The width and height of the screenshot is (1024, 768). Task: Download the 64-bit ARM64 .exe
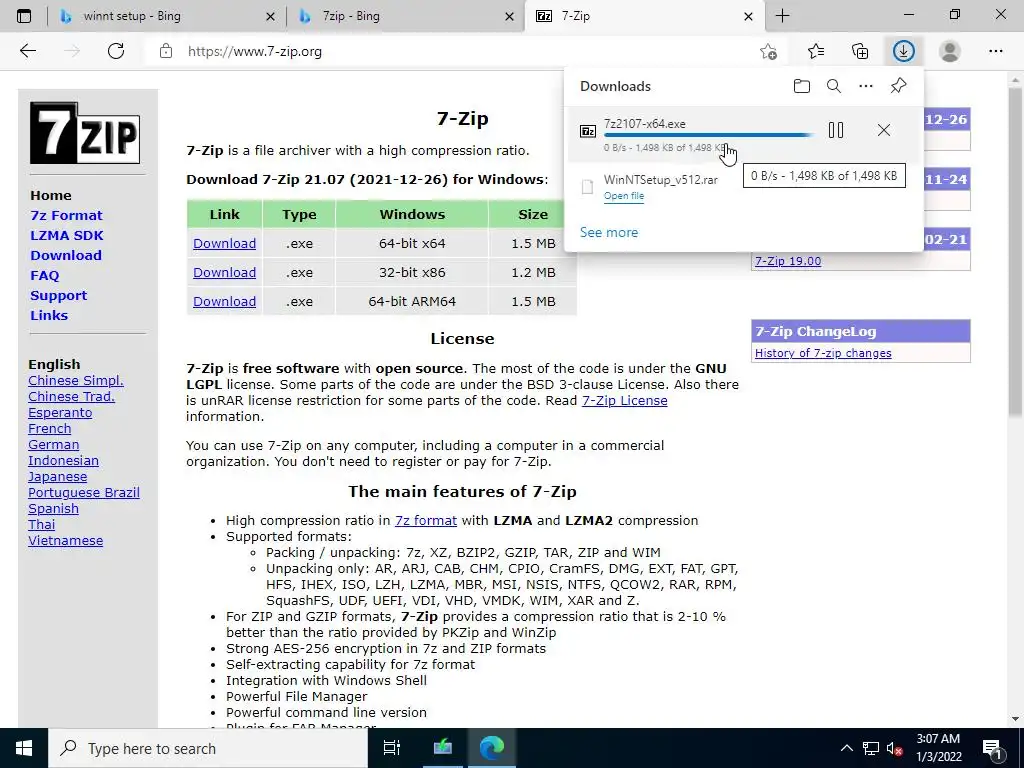click(224, 301)
